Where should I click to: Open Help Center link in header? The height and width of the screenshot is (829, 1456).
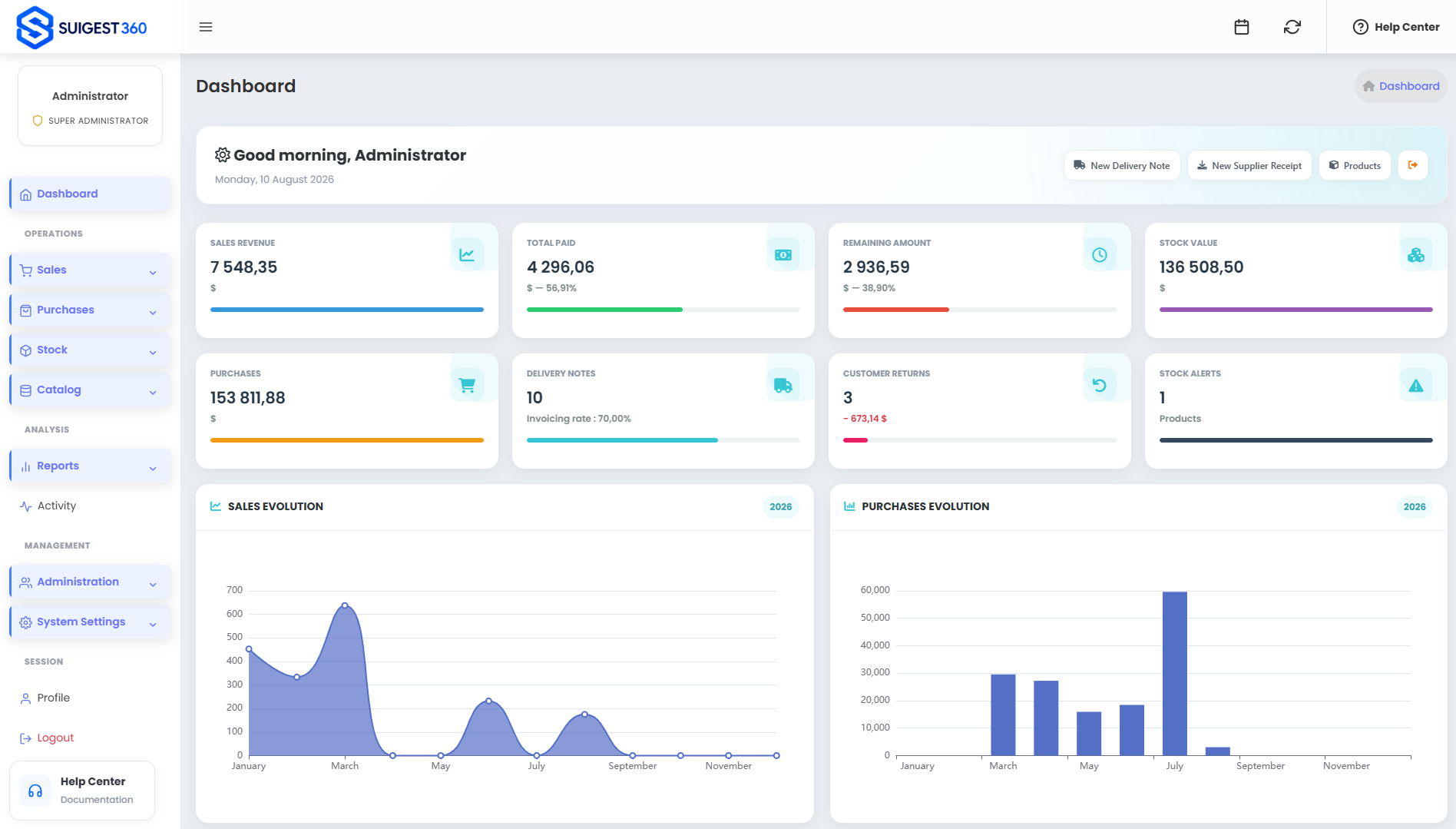click(1396, 27)
